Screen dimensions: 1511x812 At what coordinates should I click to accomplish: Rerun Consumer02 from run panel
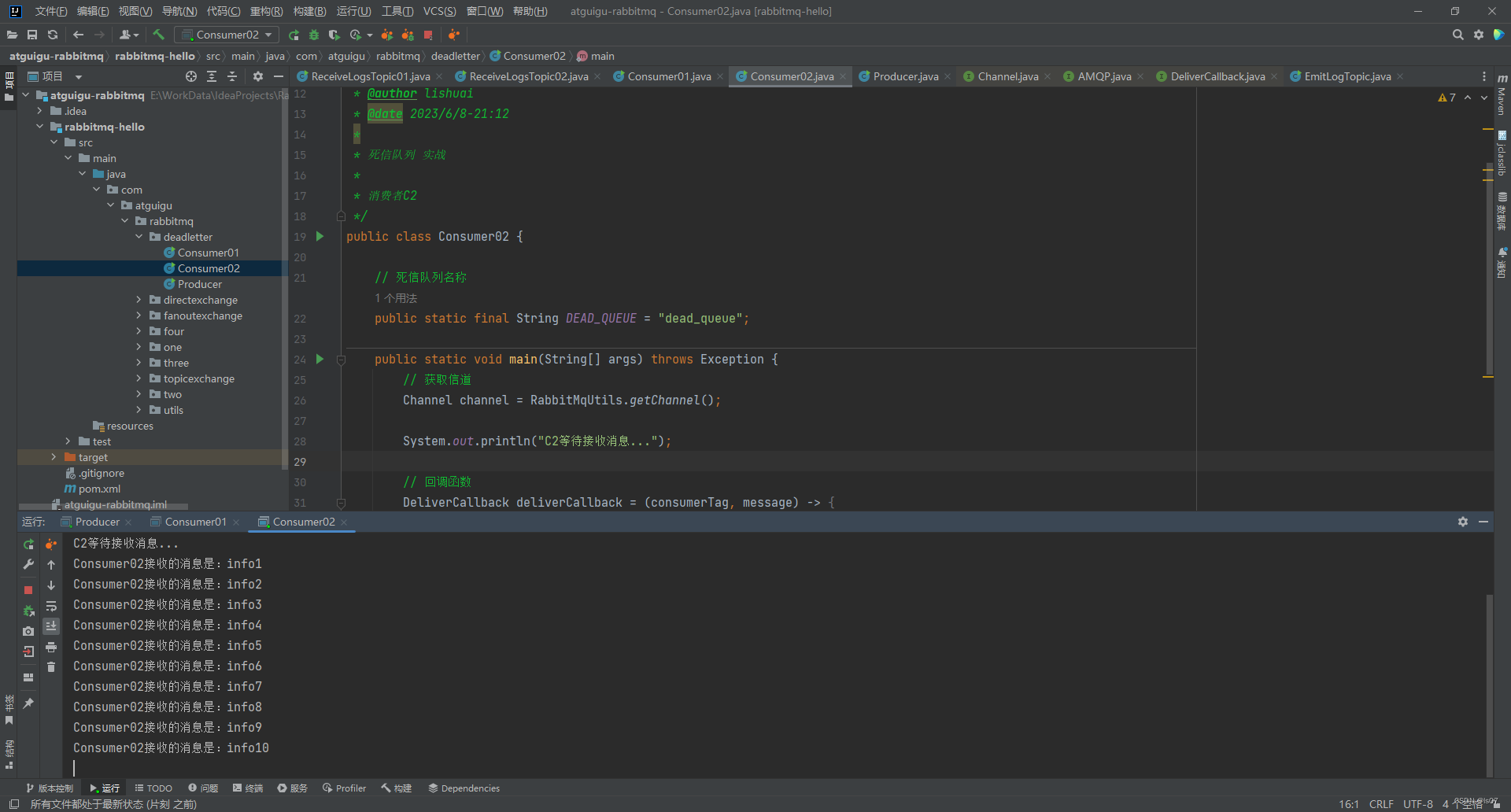pos(28,544)
